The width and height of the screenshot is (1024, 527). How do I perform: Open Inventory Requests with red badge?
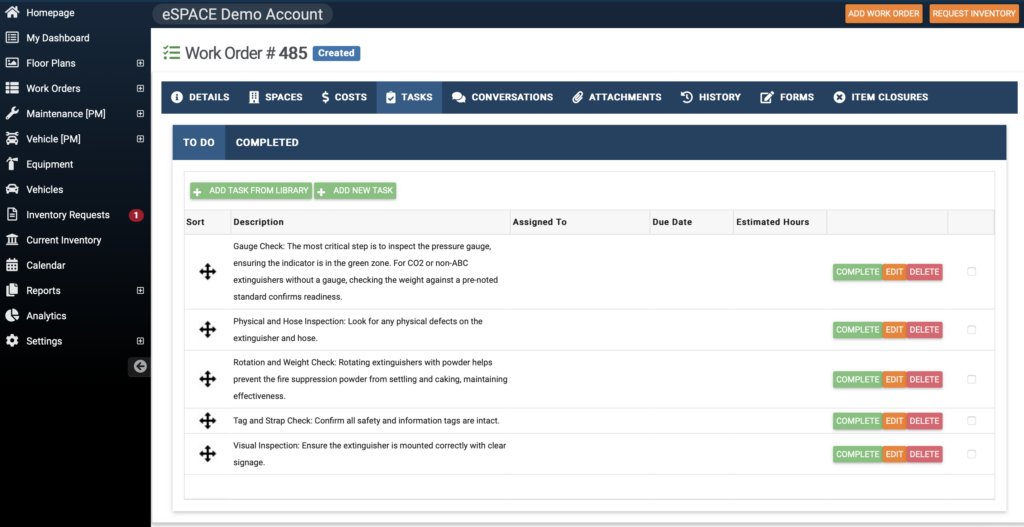coord(68,215)
